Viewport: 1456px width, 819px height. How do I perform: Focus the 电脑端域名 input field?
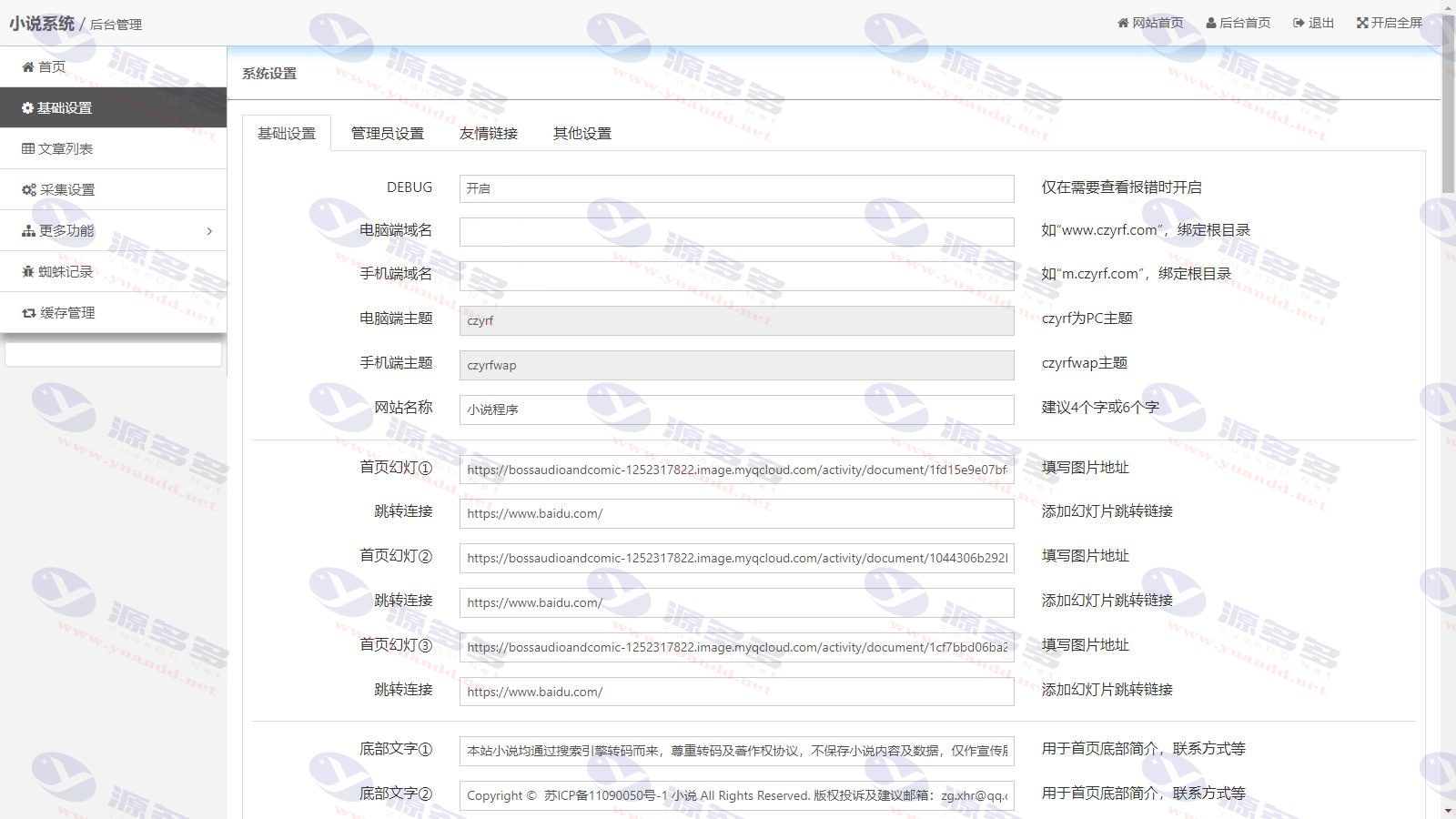point(736,232)
